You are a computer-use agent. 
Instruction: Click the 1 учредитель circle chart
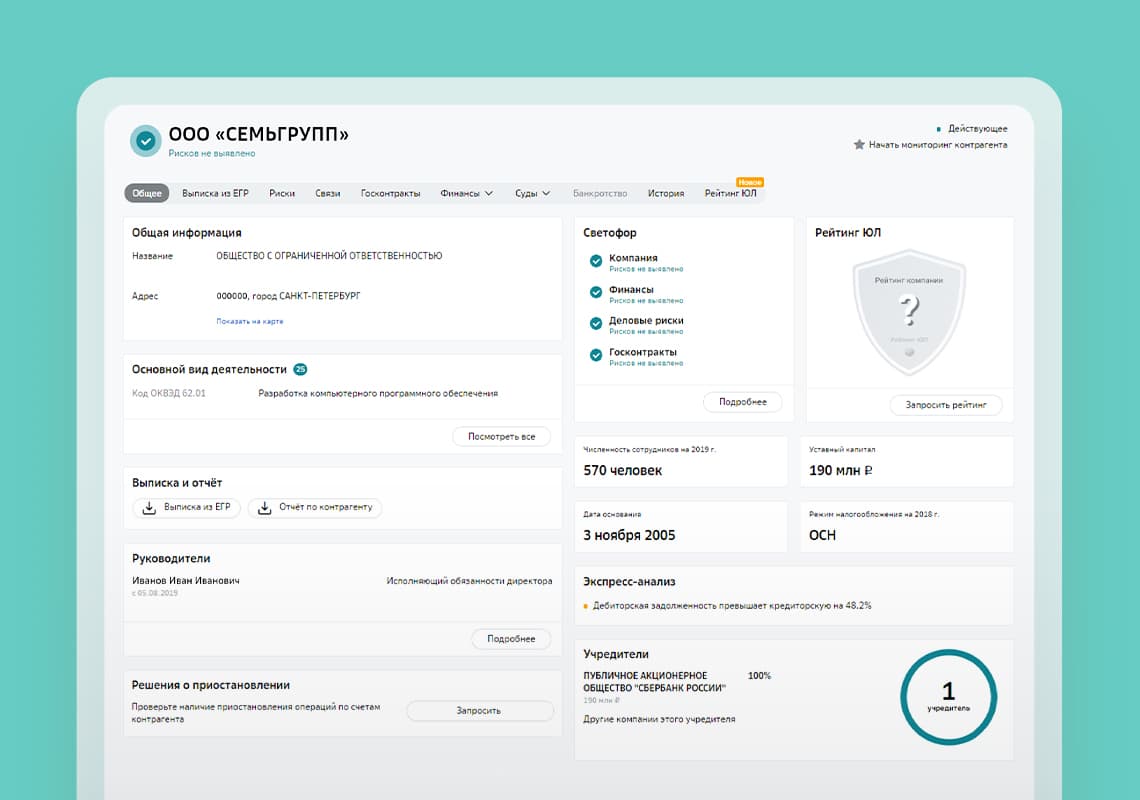[948, 697]
